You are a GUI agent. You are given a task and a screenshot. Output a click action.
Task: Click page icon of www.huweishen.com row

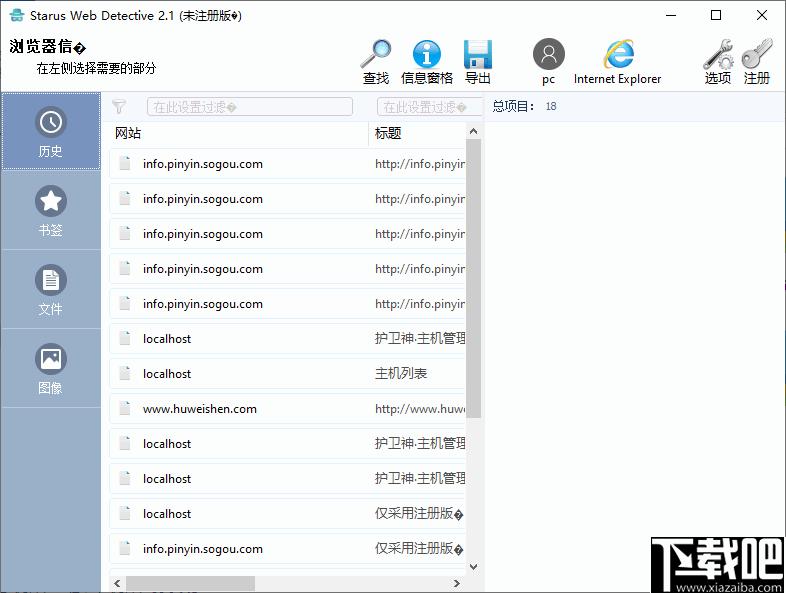125,409
